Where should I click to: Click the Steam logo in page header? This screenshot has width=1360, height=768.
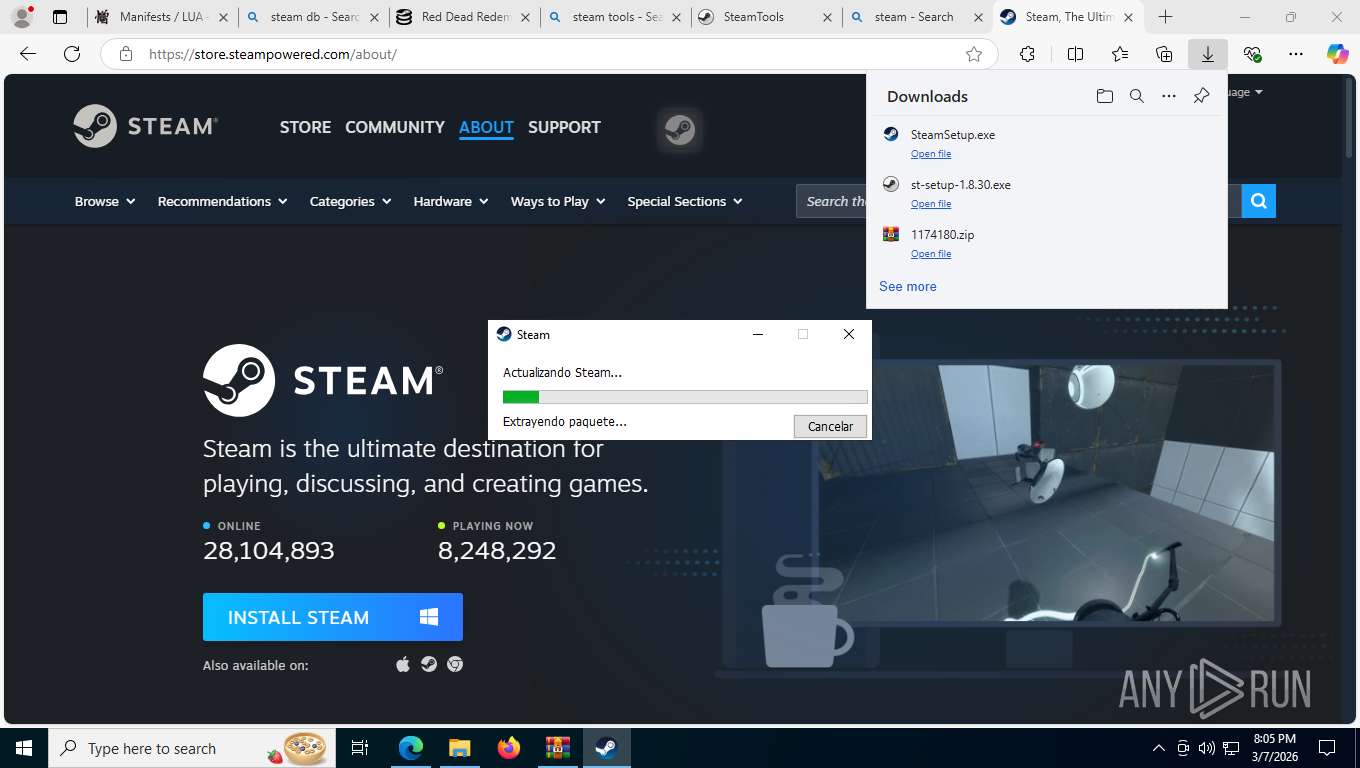[146, 126]
